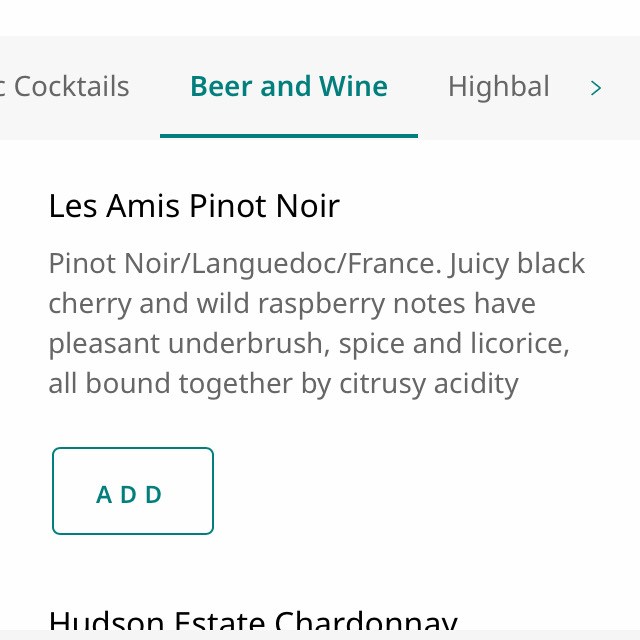
Task: Click the teal underline beneath Beer and Wine
Action: click(x=289, y=135)
